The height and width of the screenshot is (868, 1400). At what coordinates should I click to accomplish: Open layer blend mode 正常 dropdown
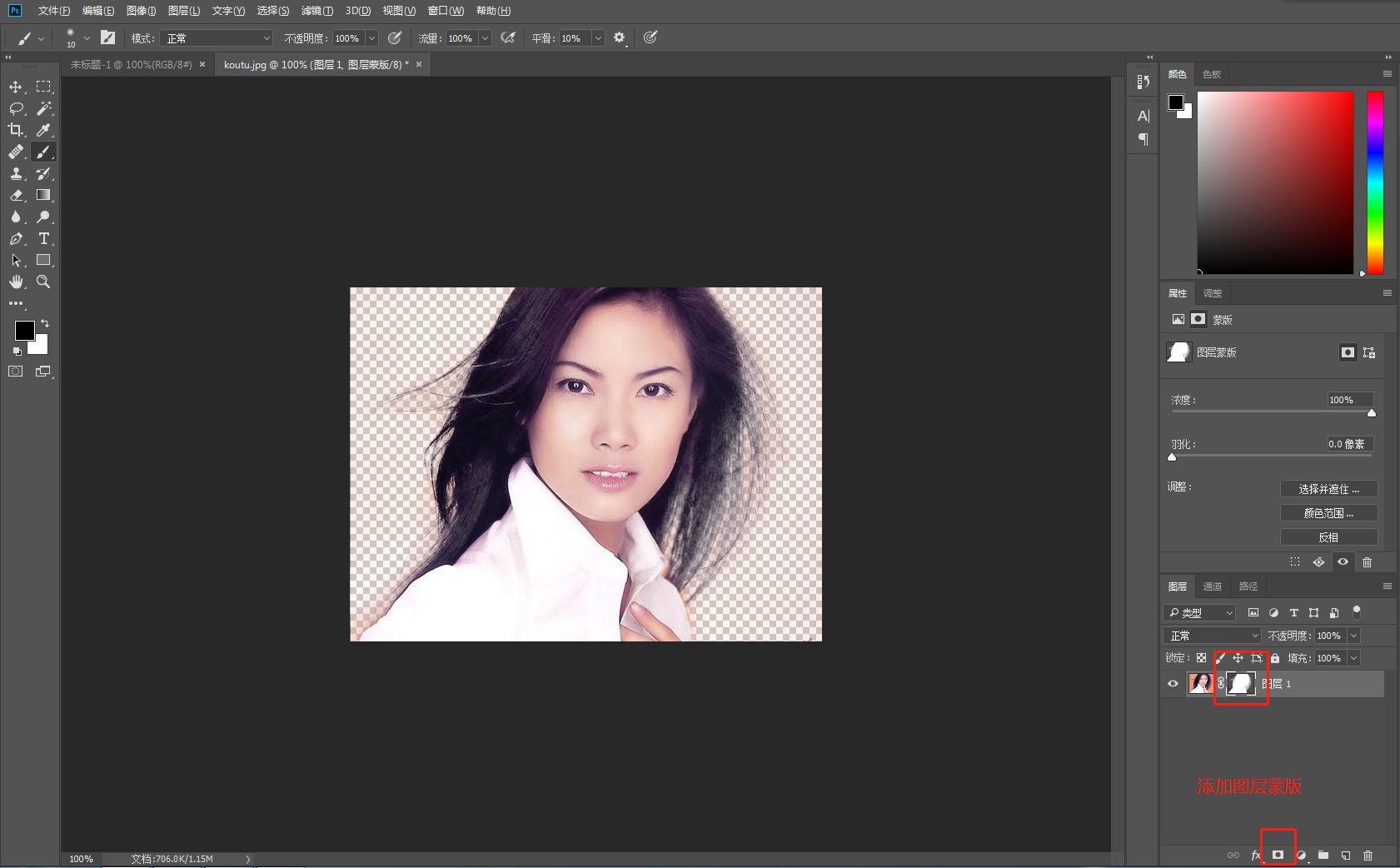click(1212, 636)
